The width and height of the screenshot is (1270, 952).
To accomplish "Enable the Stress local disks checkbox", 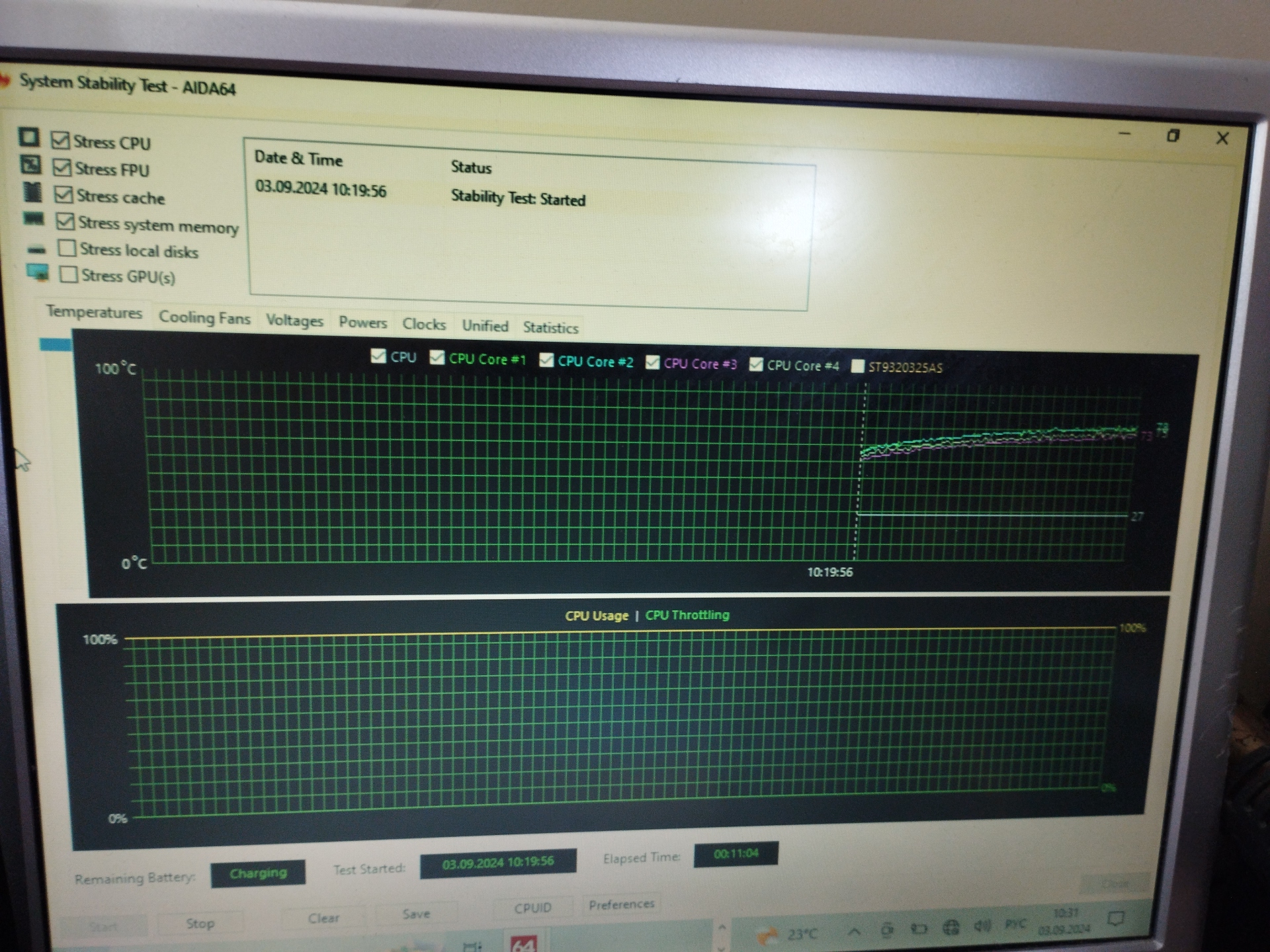I will (x=67, y=248).
